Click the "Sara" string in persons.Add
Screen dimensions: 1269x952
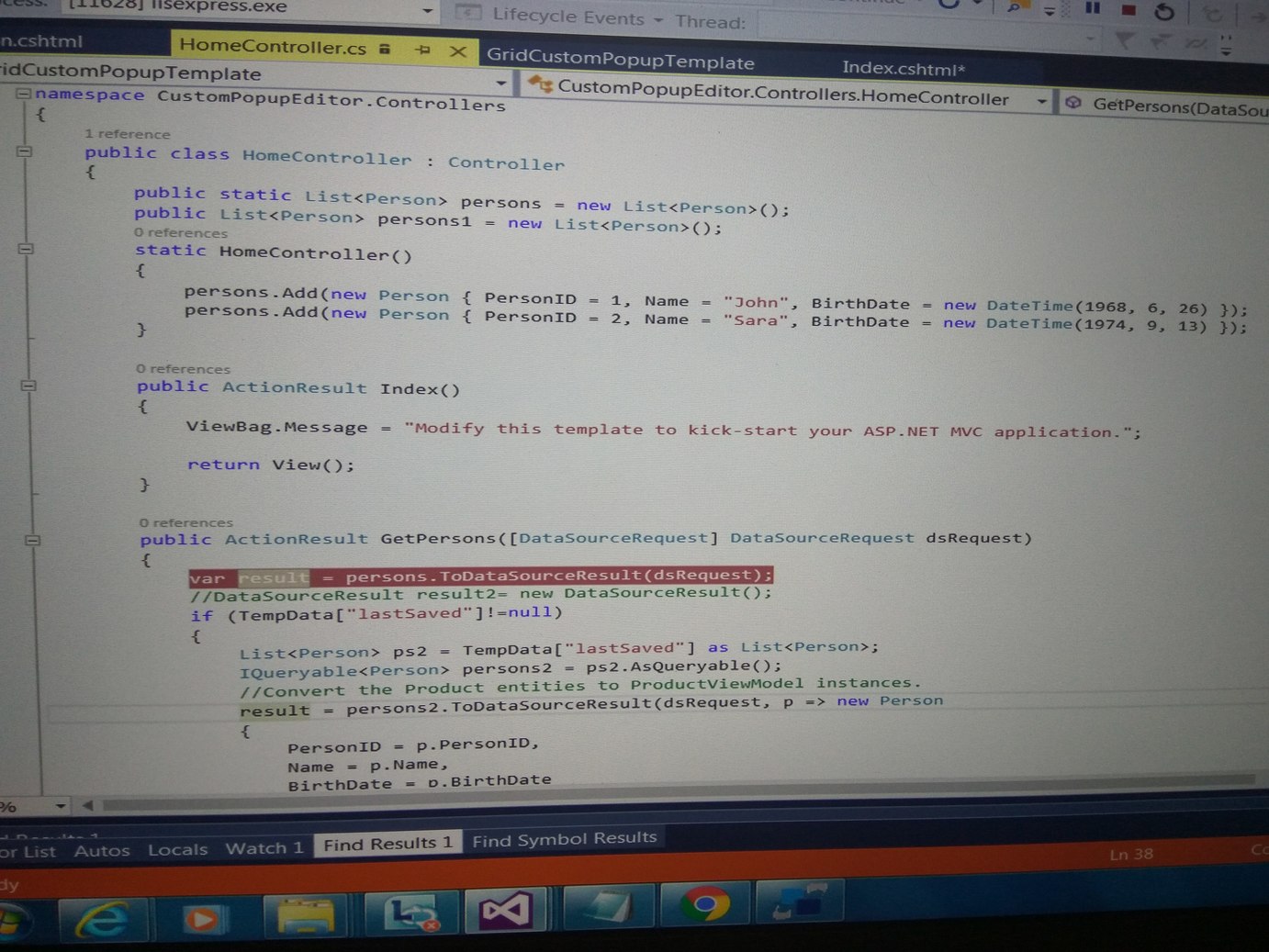click(756, 320)
